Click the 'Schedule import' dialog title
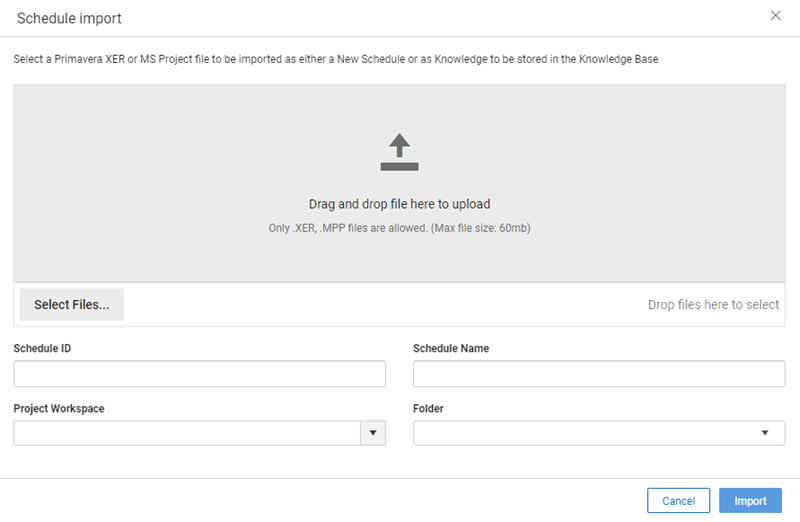 pos(69,18)
